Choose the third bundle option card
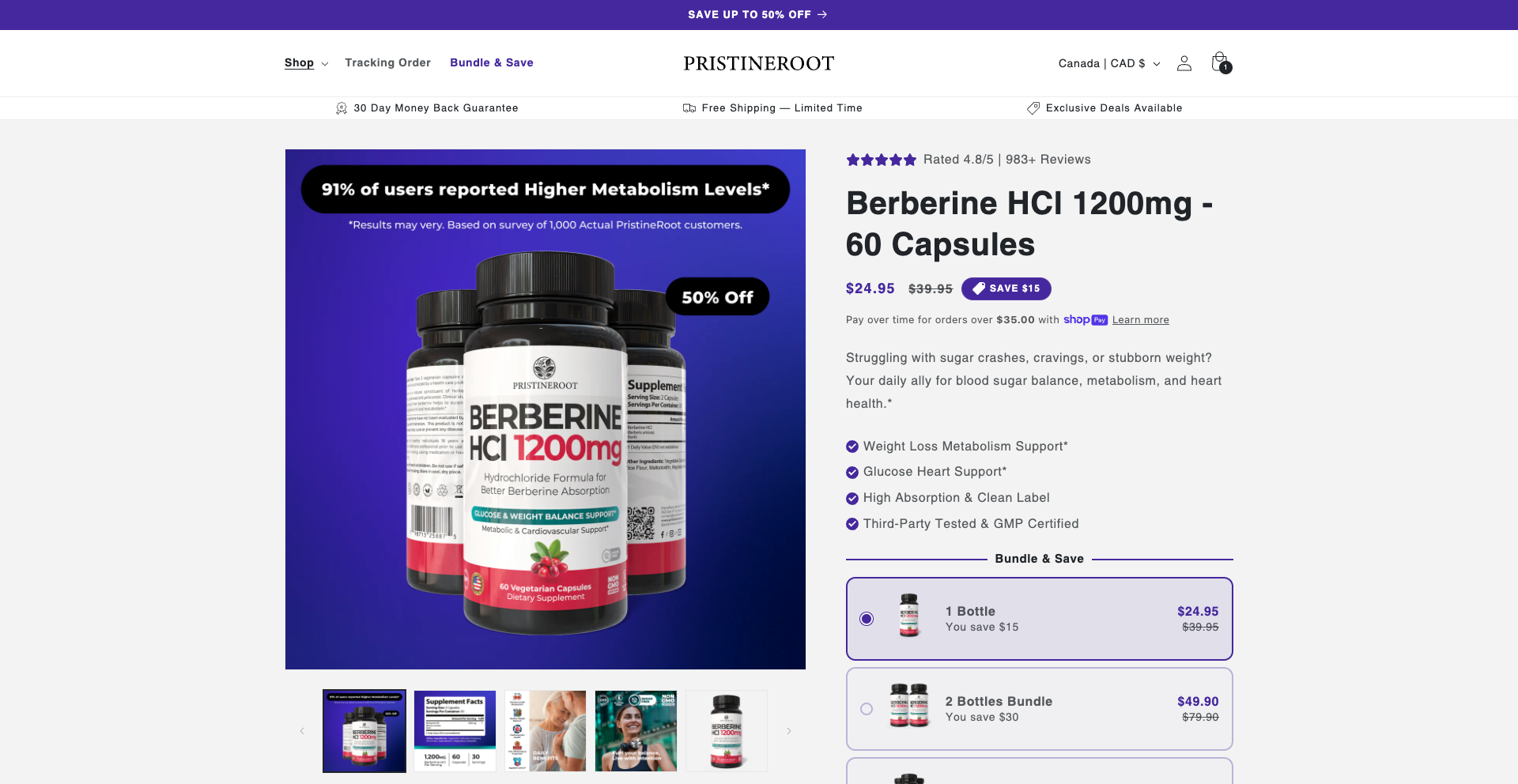This screenshot has width=1518, height=784. coord(1039,771)
